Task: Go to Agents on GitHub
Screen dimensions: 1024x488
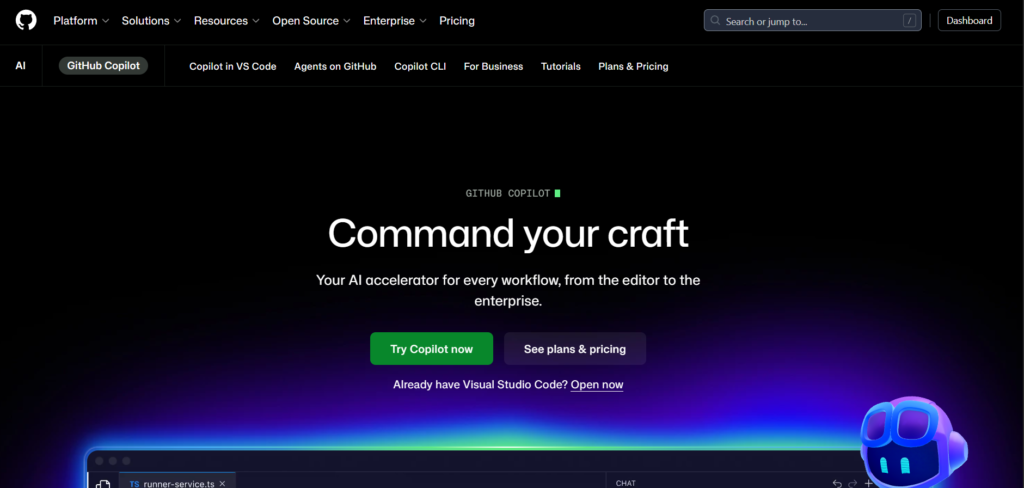Action: (335, 67)
